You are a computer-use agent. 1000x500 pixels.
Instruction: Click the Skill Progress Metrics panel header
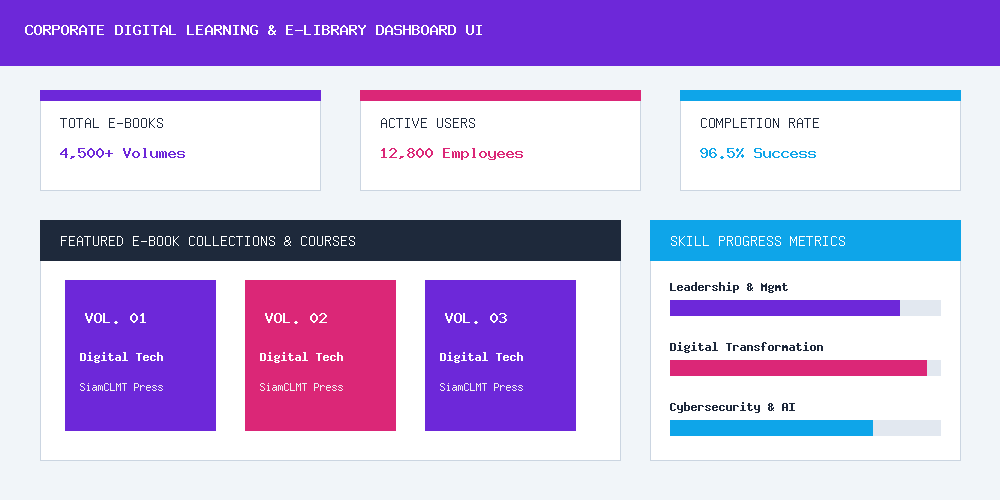click(x=805, y=240)
